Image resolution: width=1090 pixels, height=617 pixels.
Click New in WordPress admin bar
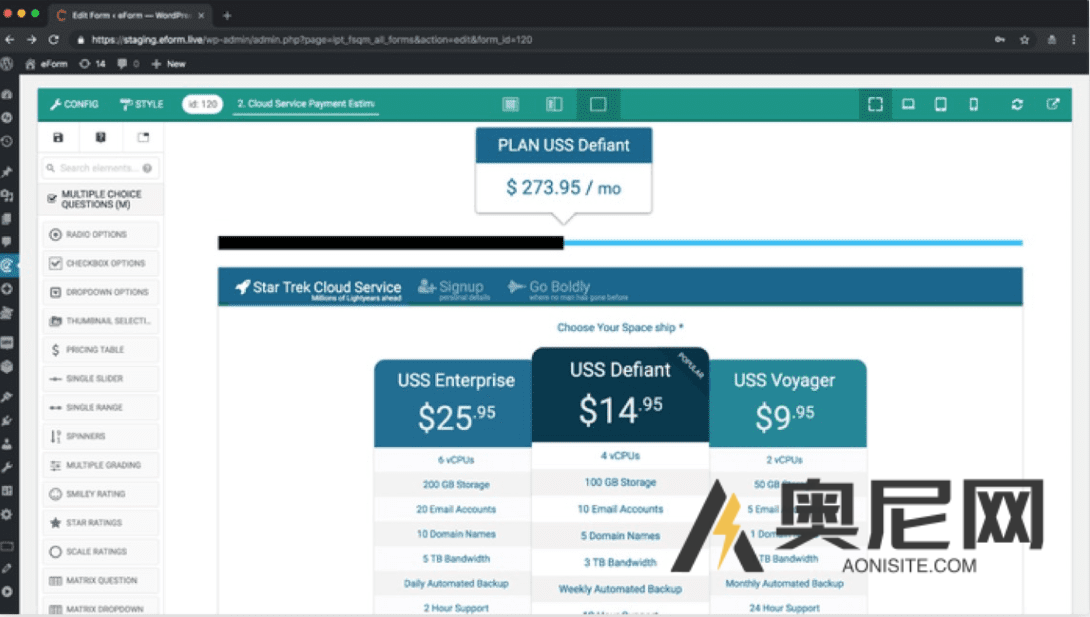click(x=168, y=64)
